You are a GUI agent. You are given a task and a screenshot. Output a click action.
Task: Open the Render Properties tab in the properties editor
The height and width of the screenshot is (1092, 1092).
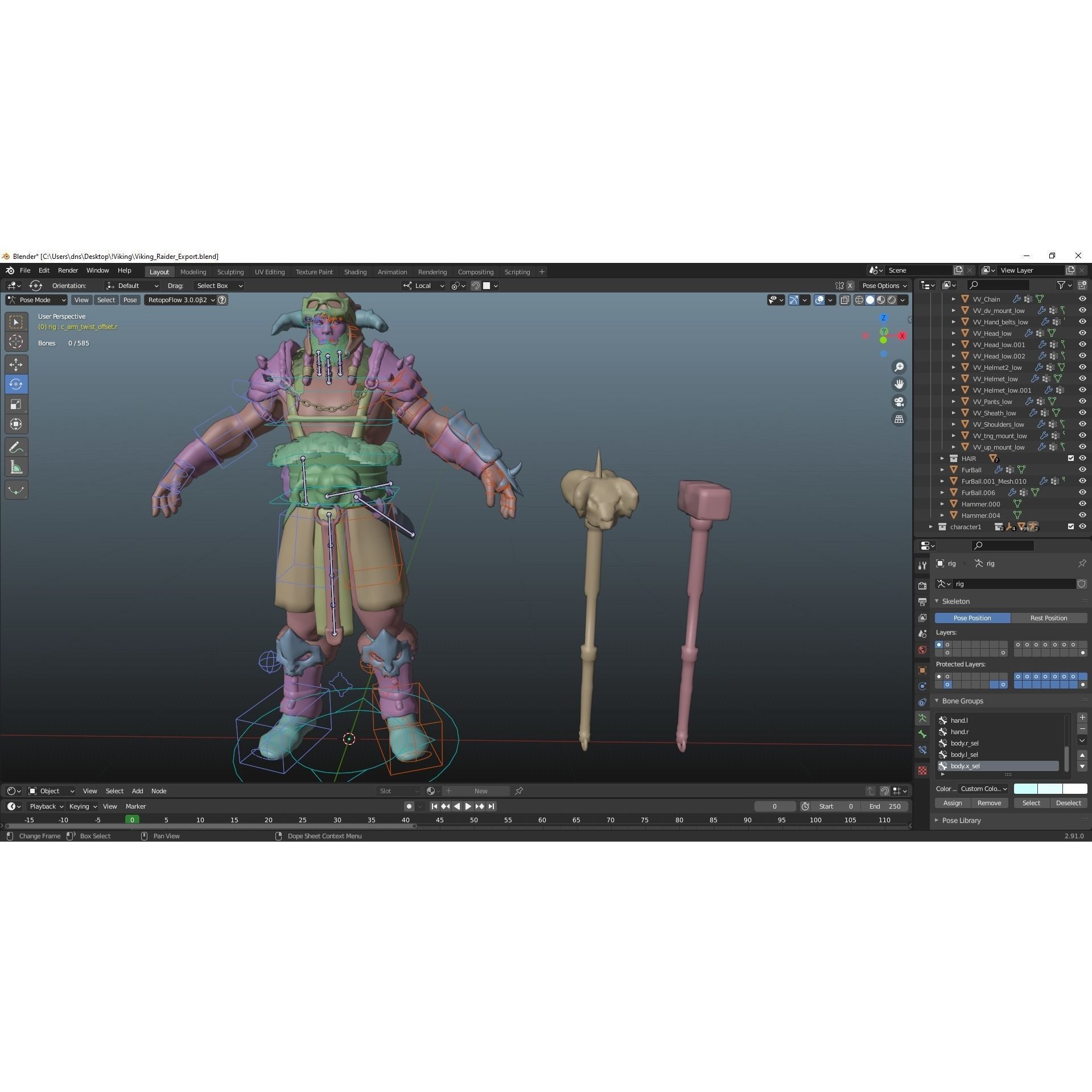click(x=922, y=586)
